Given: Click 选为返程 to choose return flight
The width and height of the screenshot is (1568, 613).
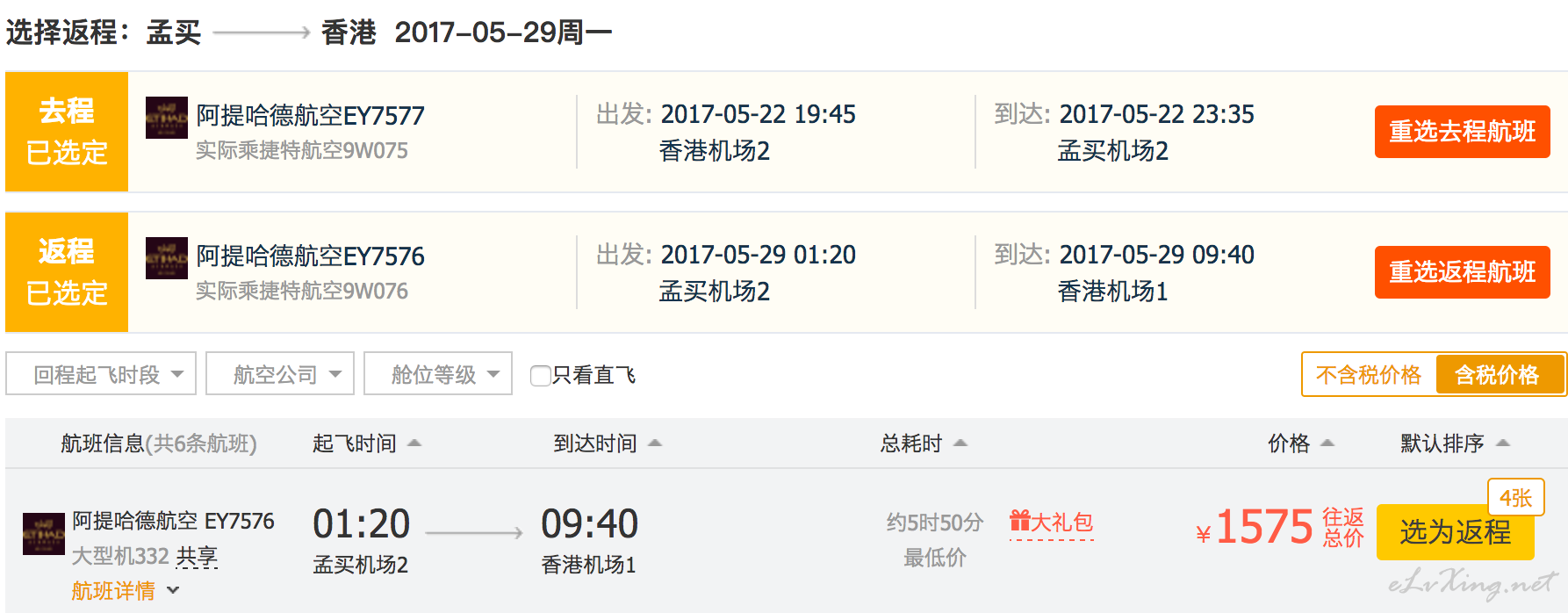Looking at the screenshot, I should [1456, 532].
